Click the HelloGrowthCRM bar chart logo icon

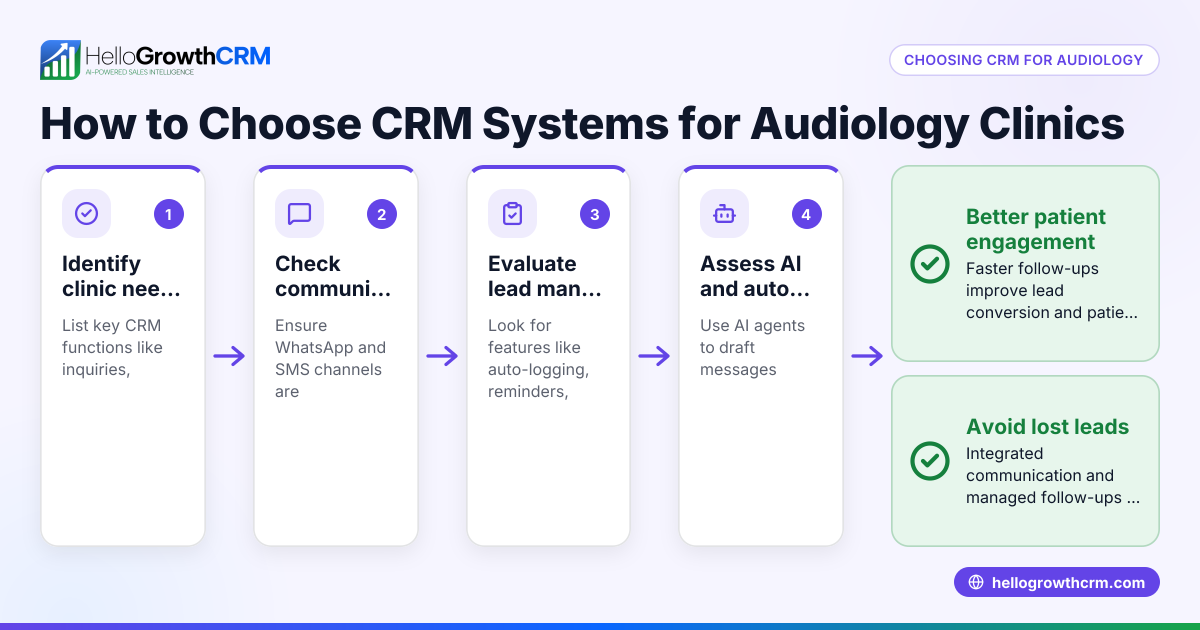[60, 60]
